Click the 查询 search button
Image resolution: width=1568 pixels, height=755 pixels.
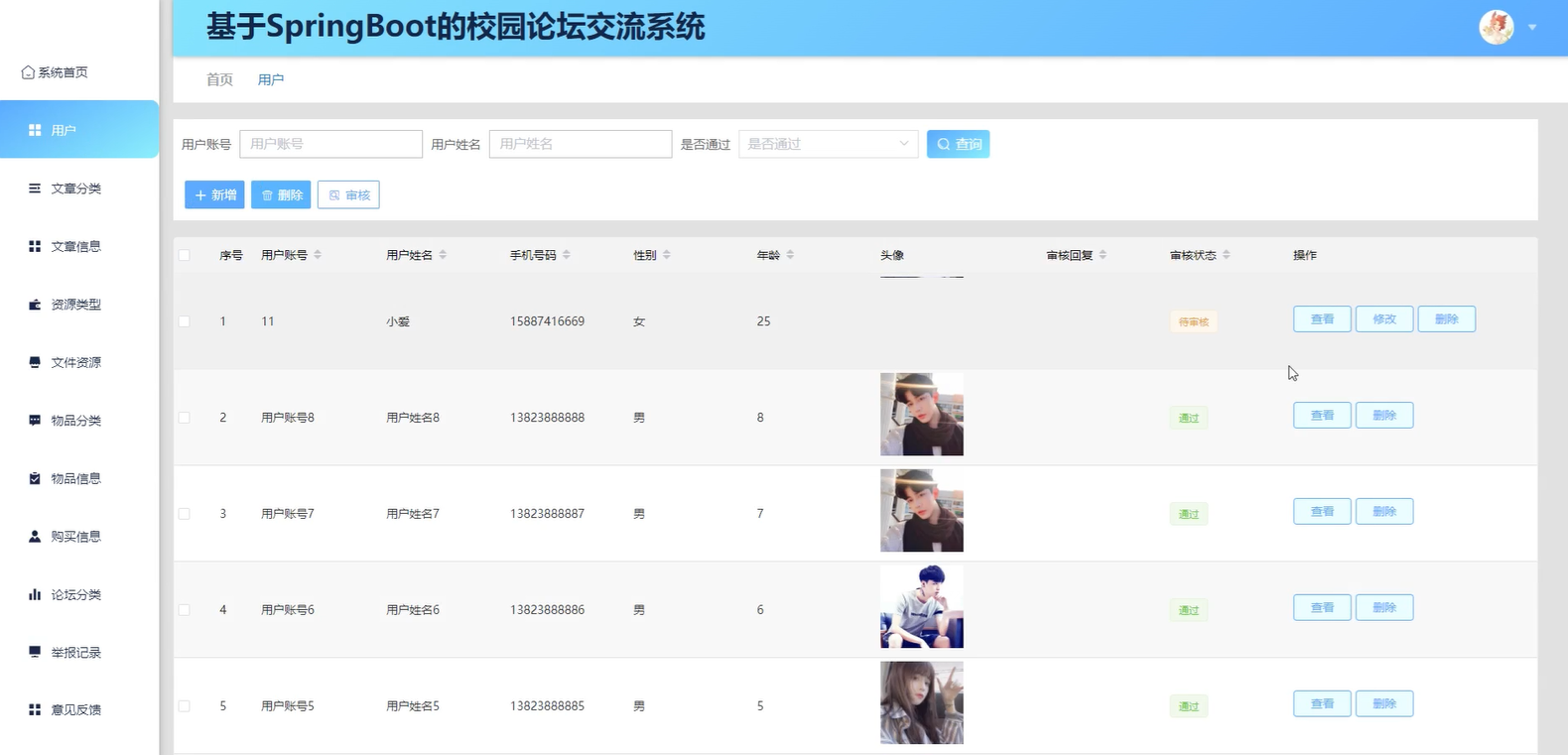click(958, 144)
